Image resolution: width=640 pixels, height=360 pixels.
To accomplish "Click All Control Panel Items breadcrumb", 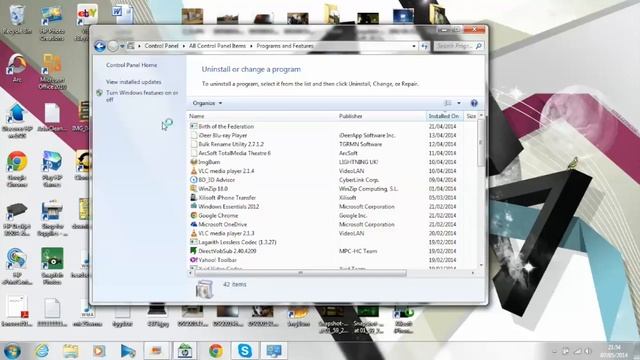I will [x=218, y=46].
